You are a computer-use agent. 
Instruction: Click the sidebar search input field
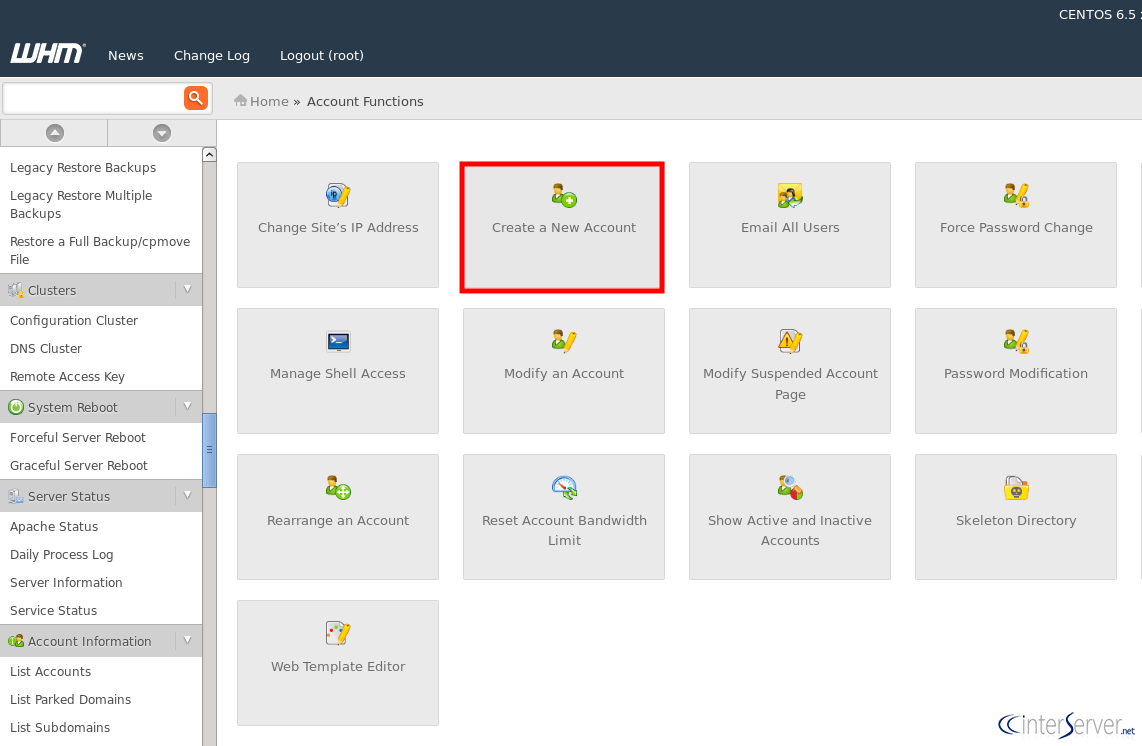[x=93, y=98]
